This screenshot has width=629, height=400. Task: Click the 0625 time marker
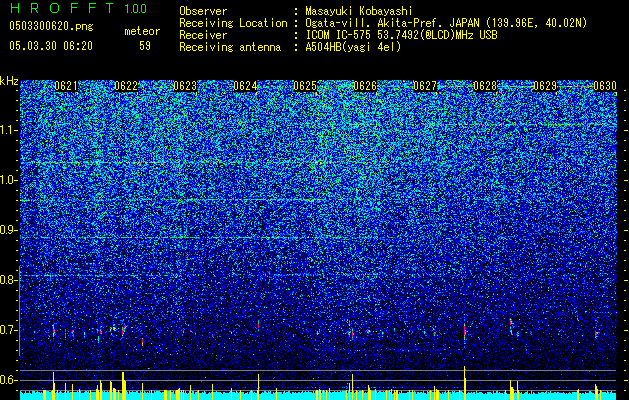coord(305,86)
